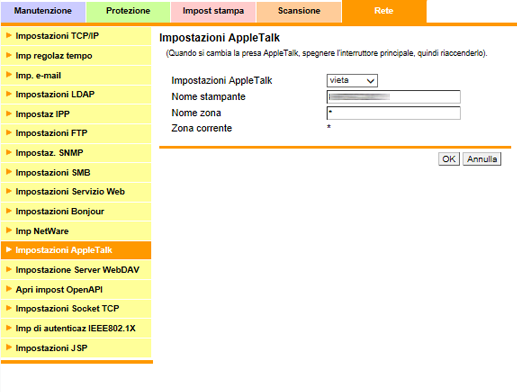Confirm settings with the OK button

pos(449,159)
